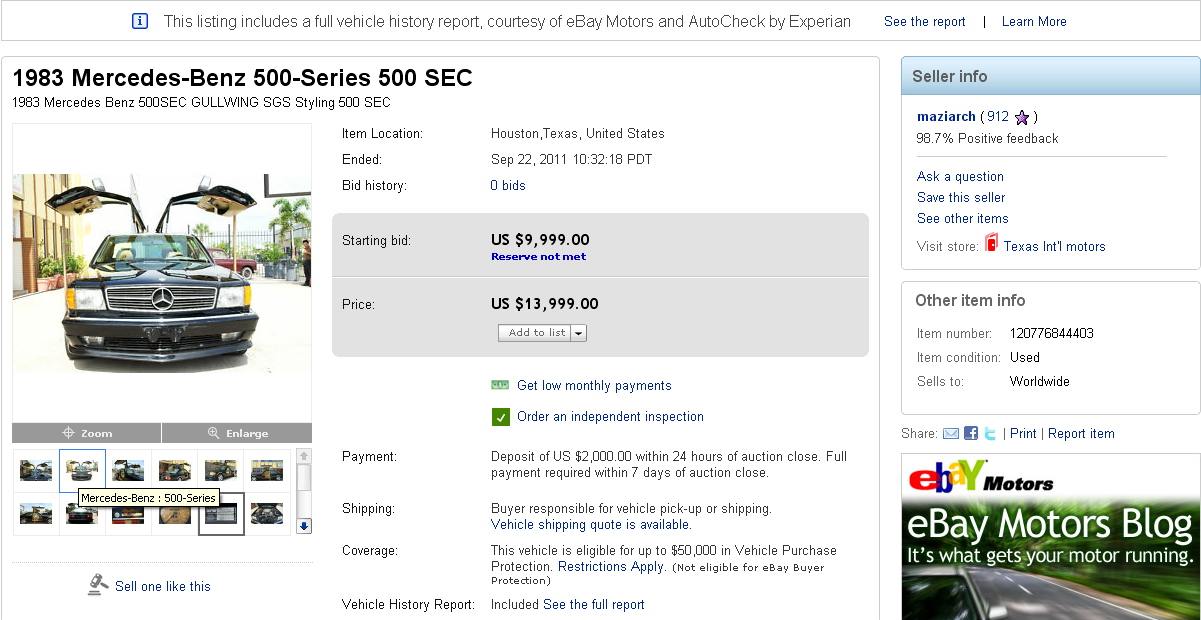Click the 'Ask a question' link
The height and width of the screenshot is (620, 1201).
[x=960, y=176]
